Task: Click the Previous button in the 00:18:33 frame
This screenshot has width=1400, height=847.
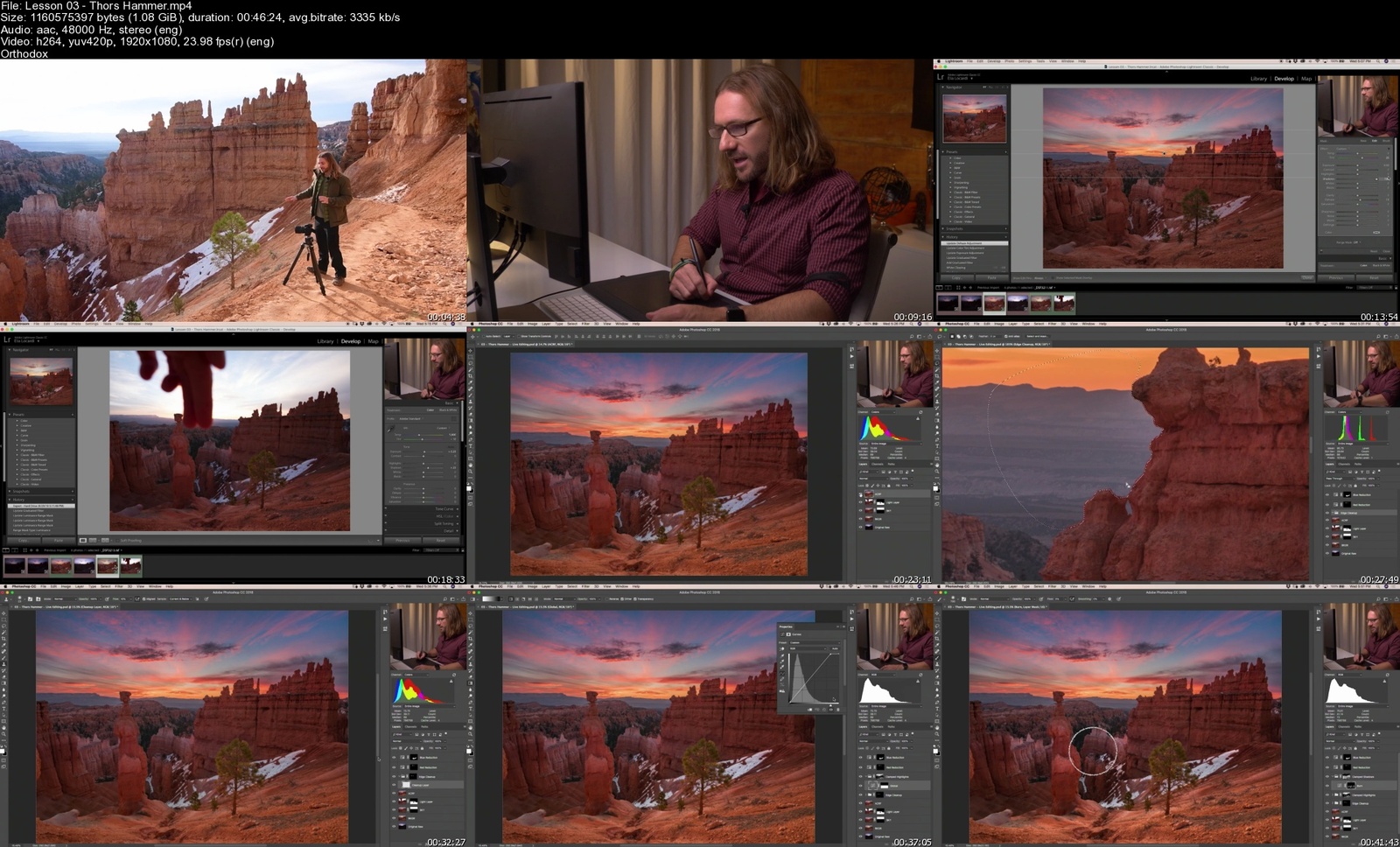Action: pos(402,541)
